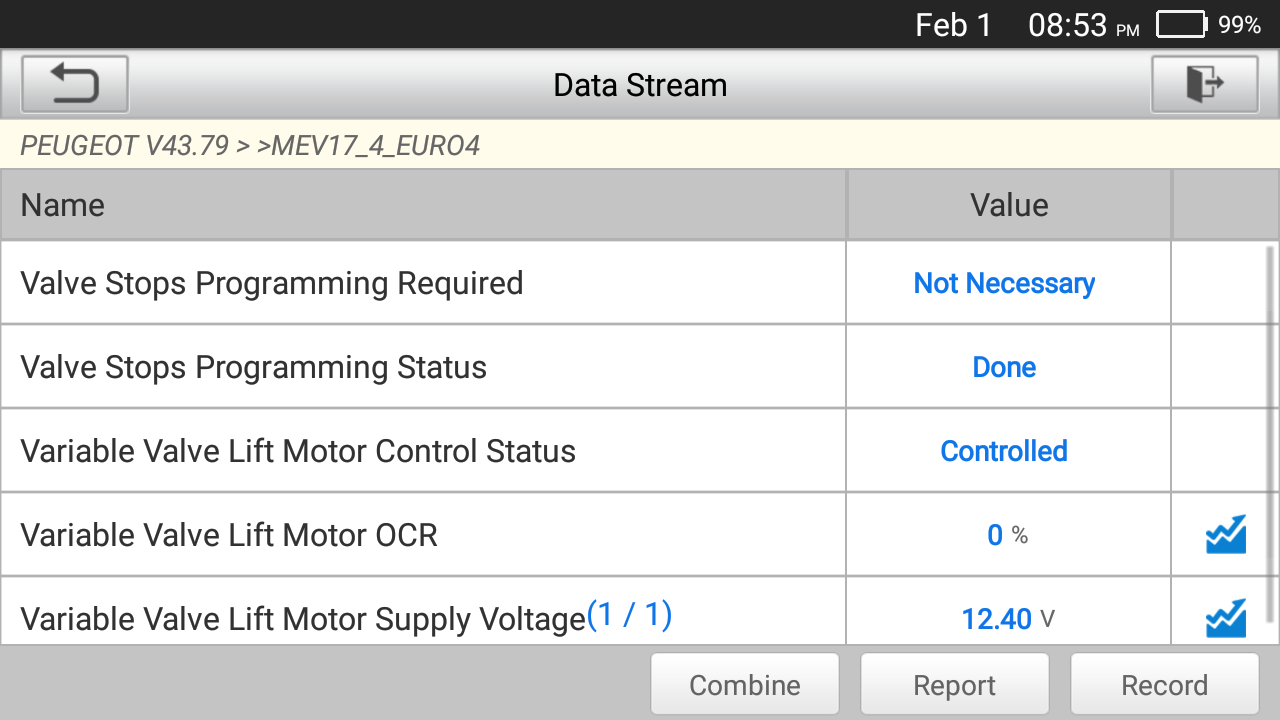
Task: Click the Report button
Action: (x=955, y=685)
